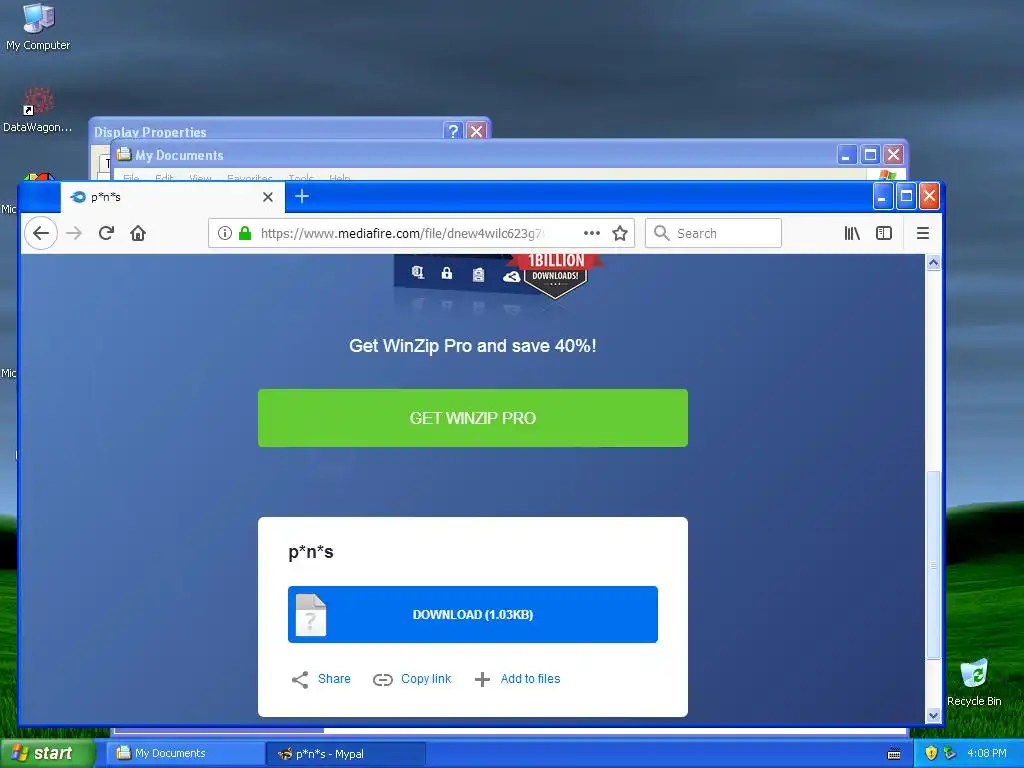Select the p*n*s browser tab

[172, 197]
